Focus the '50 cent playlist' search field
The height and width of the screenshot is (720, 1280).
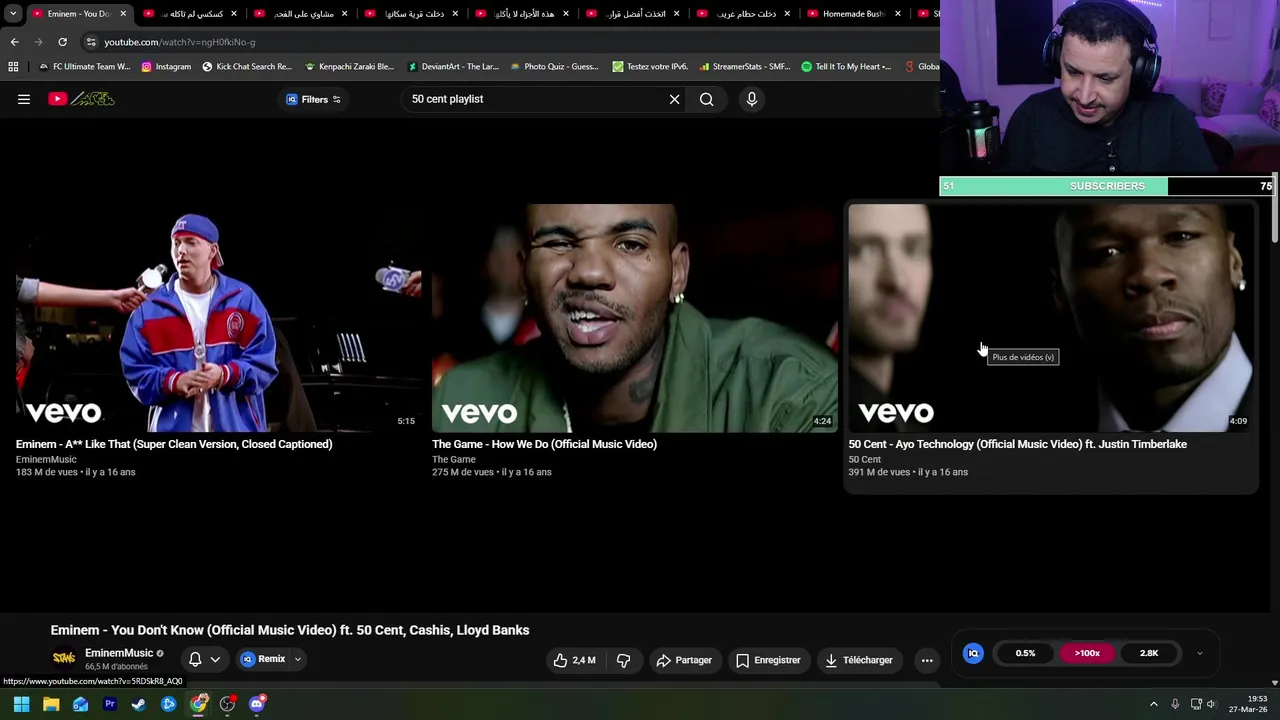tap(535, 99)
